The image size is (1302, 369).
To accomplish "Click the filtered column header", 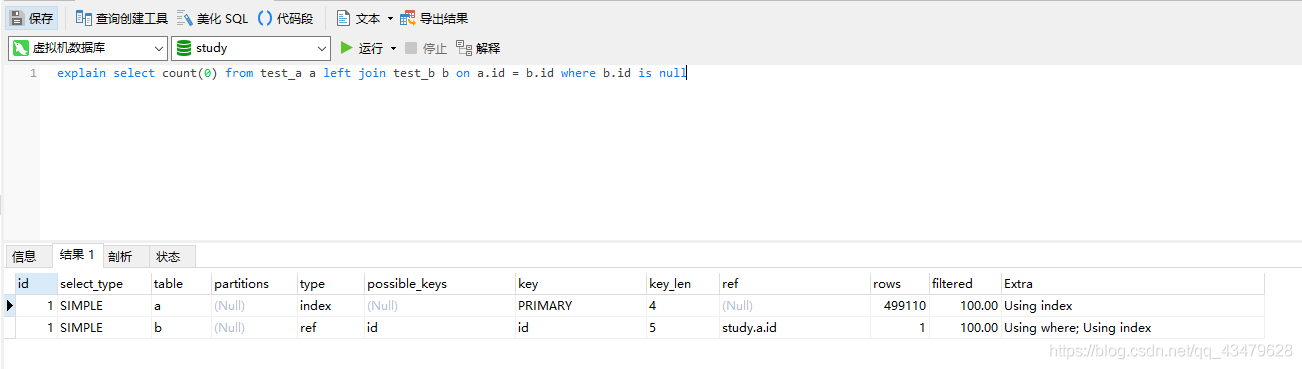I will coord(965,283).
